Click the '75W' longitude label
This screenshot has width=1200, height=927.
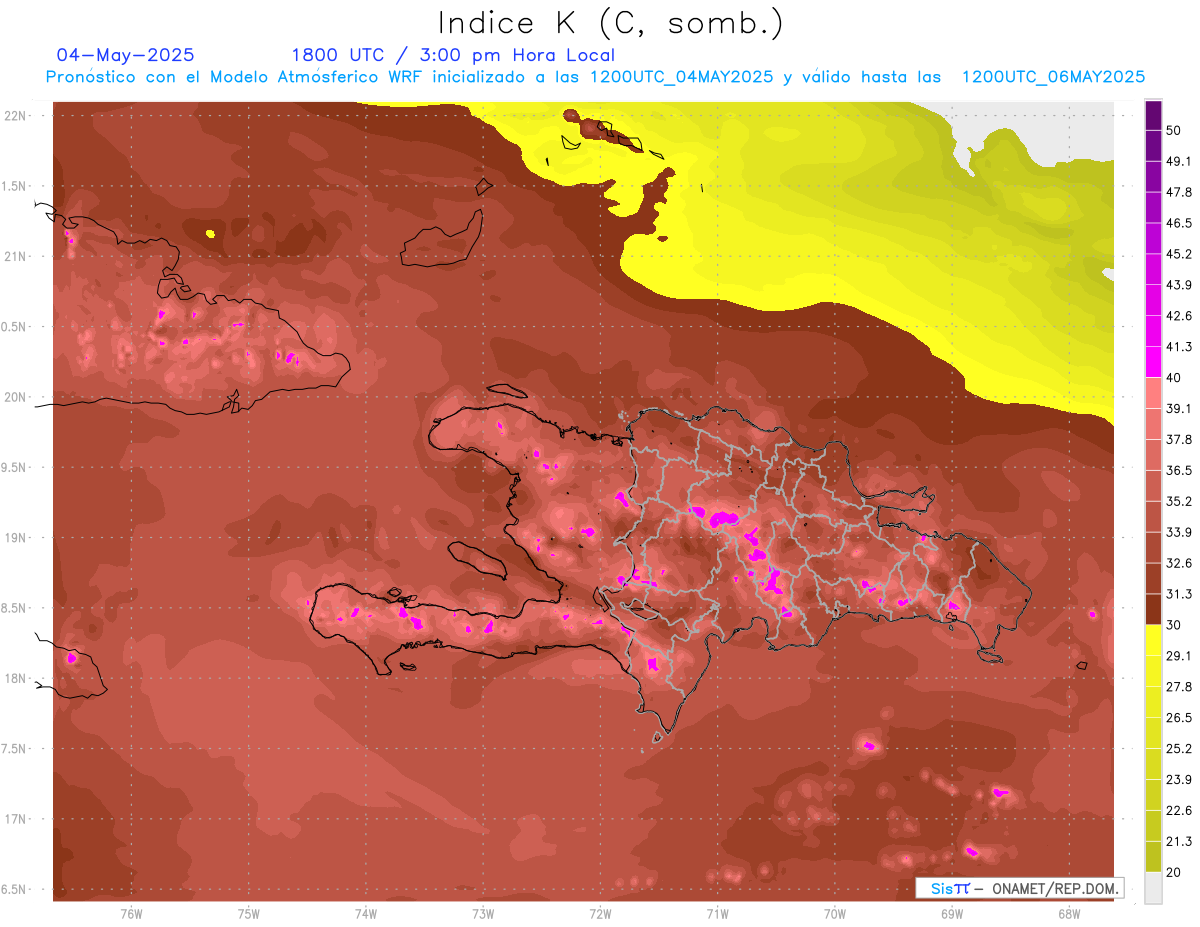pyautogui.click(x=249, y=914)
